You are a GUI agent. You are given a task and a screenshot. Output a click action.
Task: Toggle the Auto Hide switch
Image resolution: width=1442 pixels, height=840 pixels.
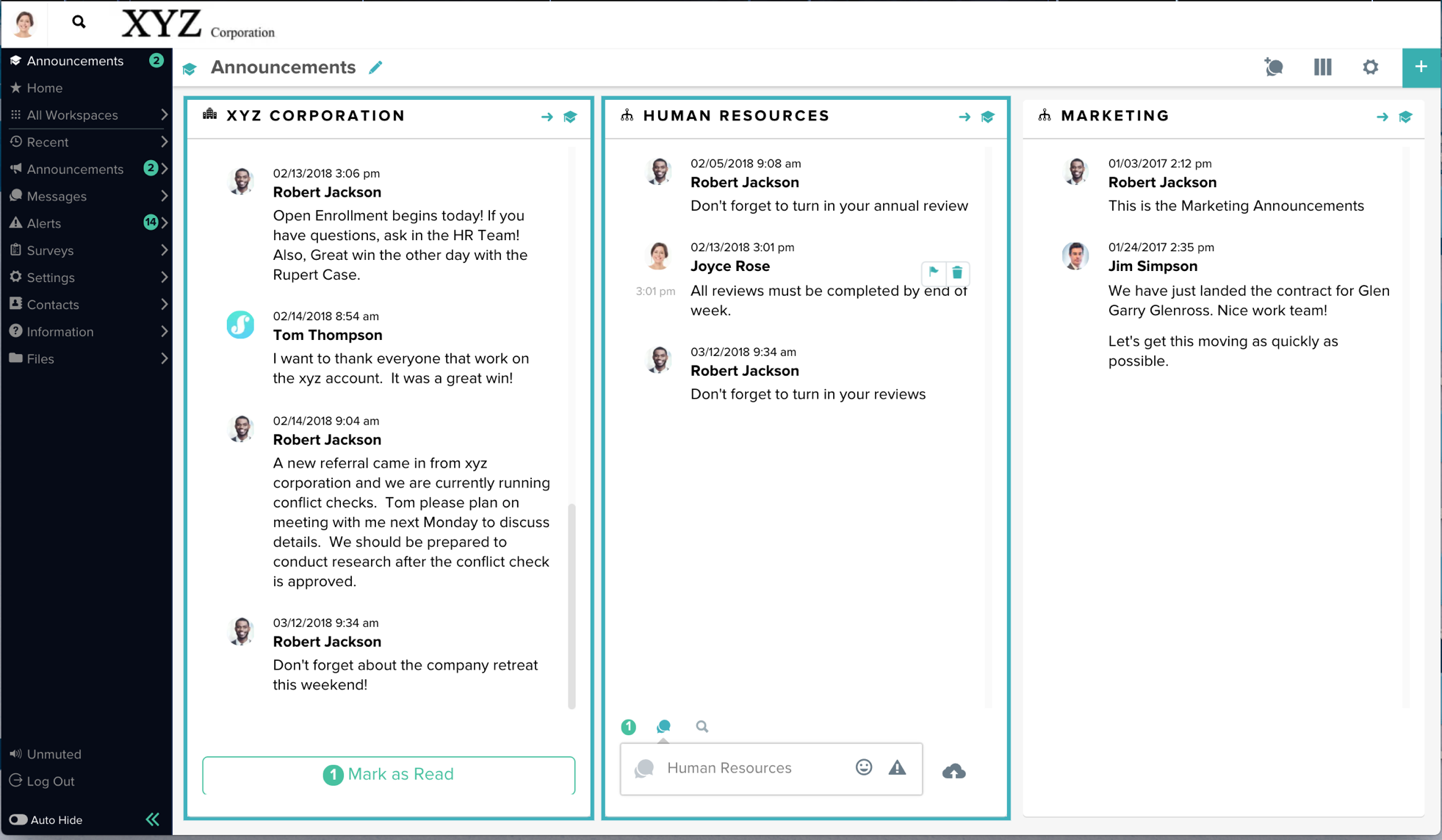(x=18, y=819)
